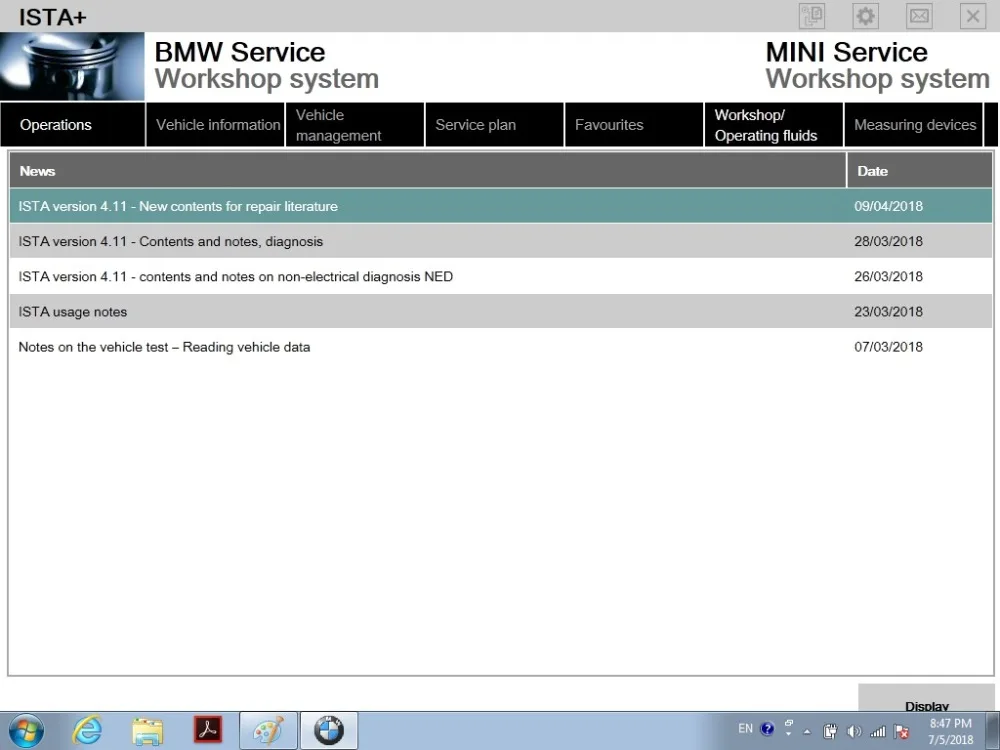Click the MINI Service Workshop system text

tap(878, 66)
